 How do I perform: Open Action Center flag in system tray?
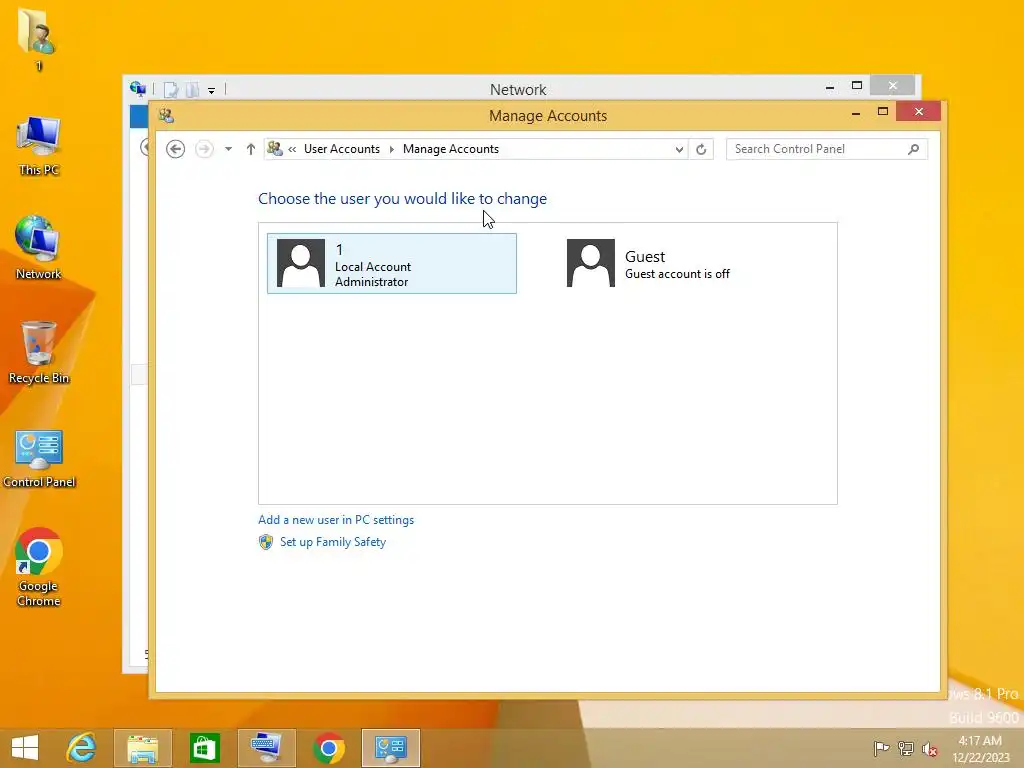881,748
